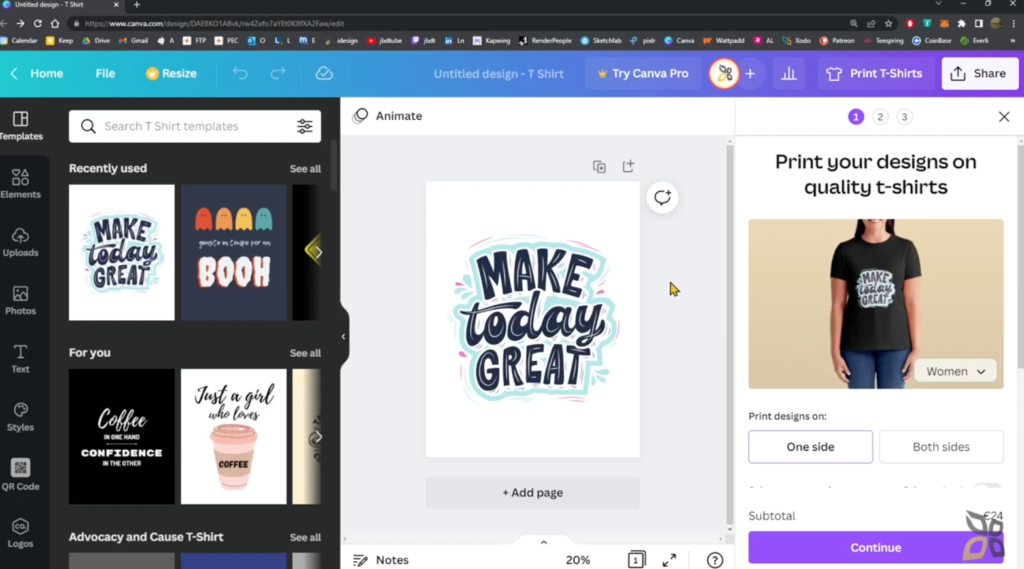Open the Resize option
Screen dimensions: 1024x569
(171, 73)
